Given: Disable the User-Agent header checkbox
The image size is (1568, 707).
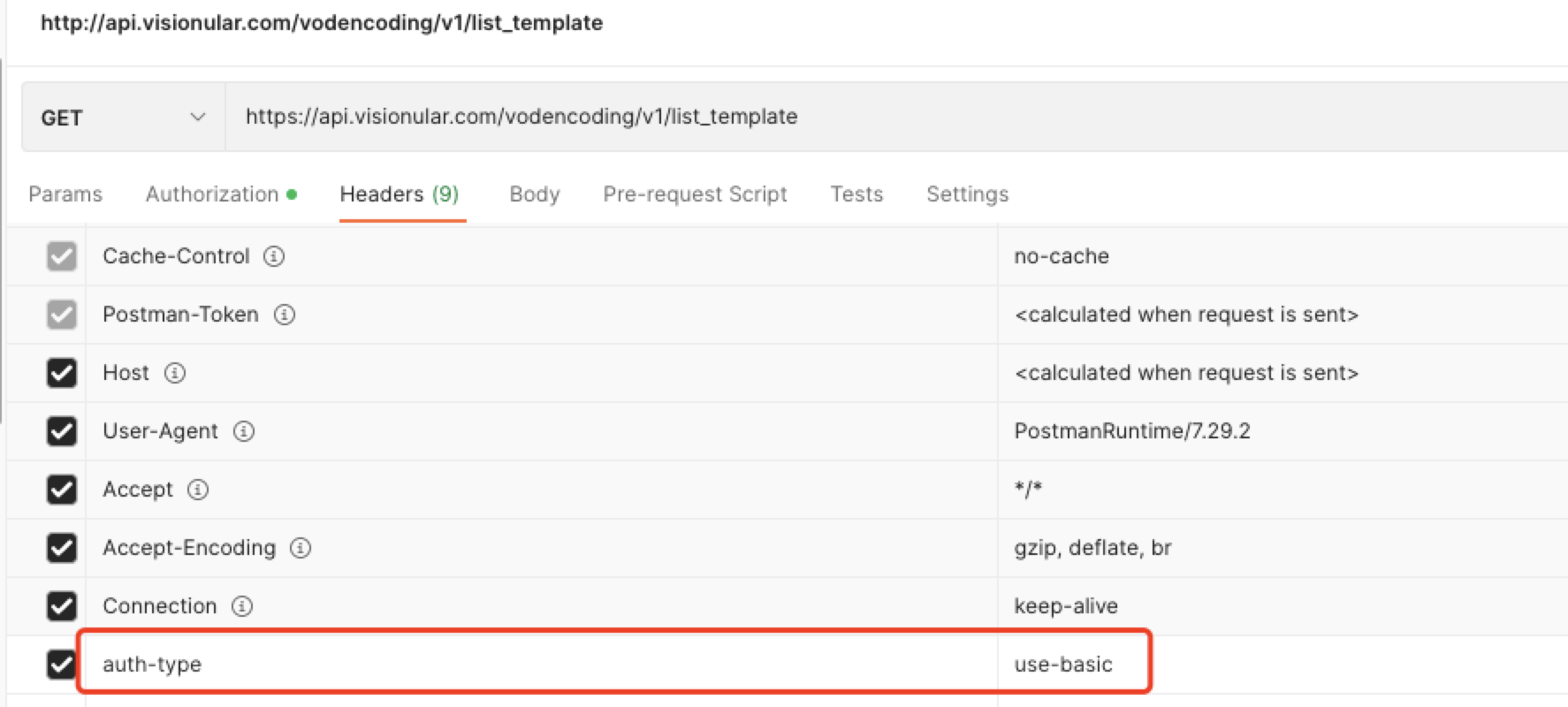Looking at the screenshot, I should pyautogui.click(x=61, y=431).
